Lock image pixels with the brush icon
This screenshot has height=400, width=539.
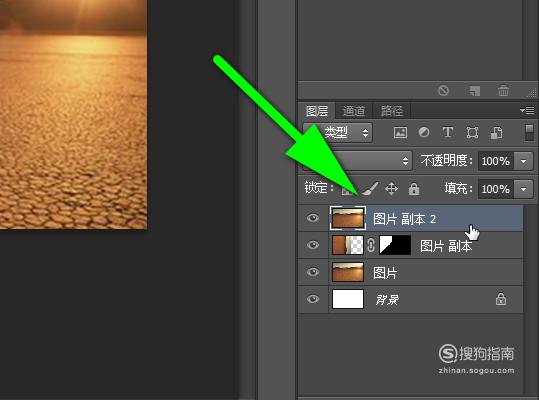370,189
